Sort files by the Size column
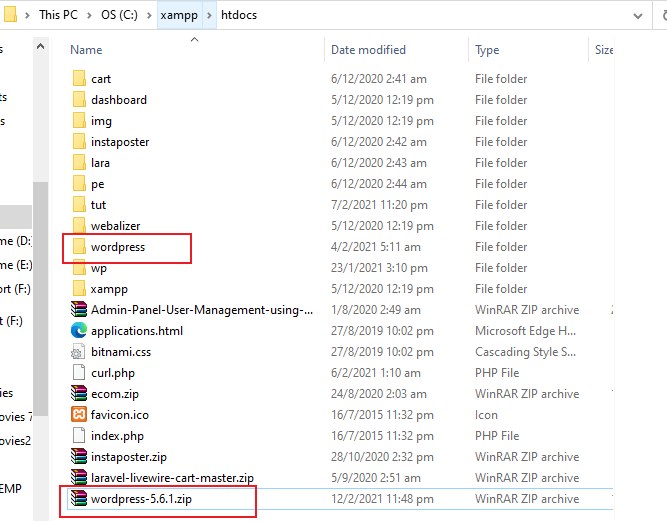The height and width of the screenshot is (521, 667). (604, 50)
